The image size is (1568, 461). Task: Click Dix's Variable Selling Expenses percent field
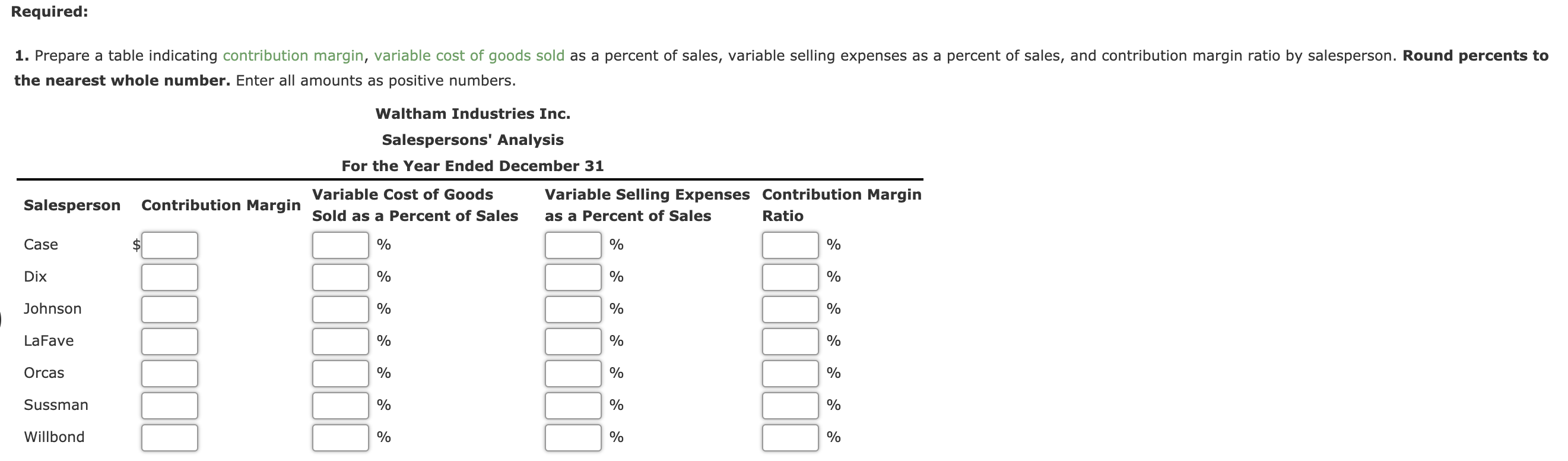(573, 277)
